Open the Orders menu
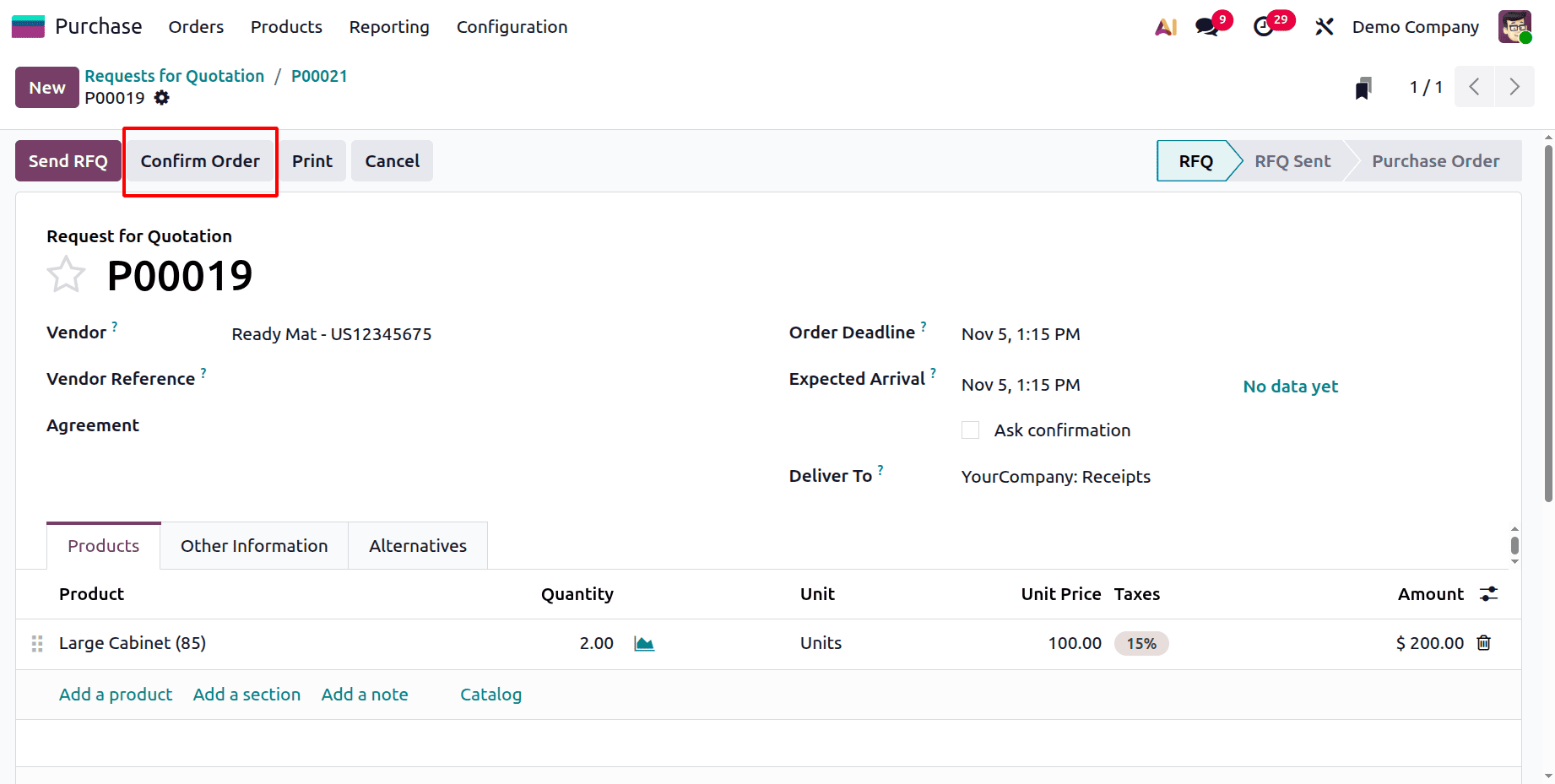 click(195, 26)
